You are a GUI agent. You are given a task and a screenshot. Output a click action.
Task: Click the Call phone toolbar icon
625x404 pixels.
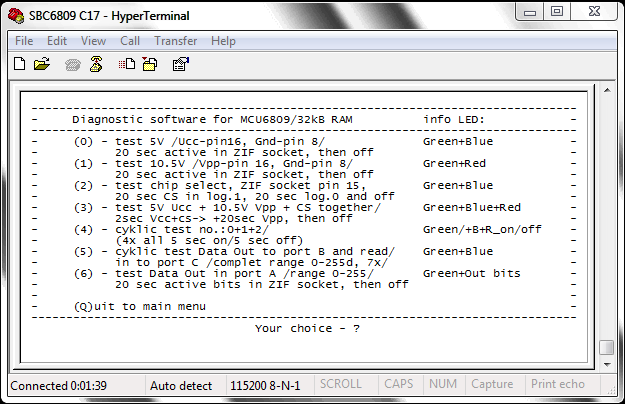[x=73, y=64]
